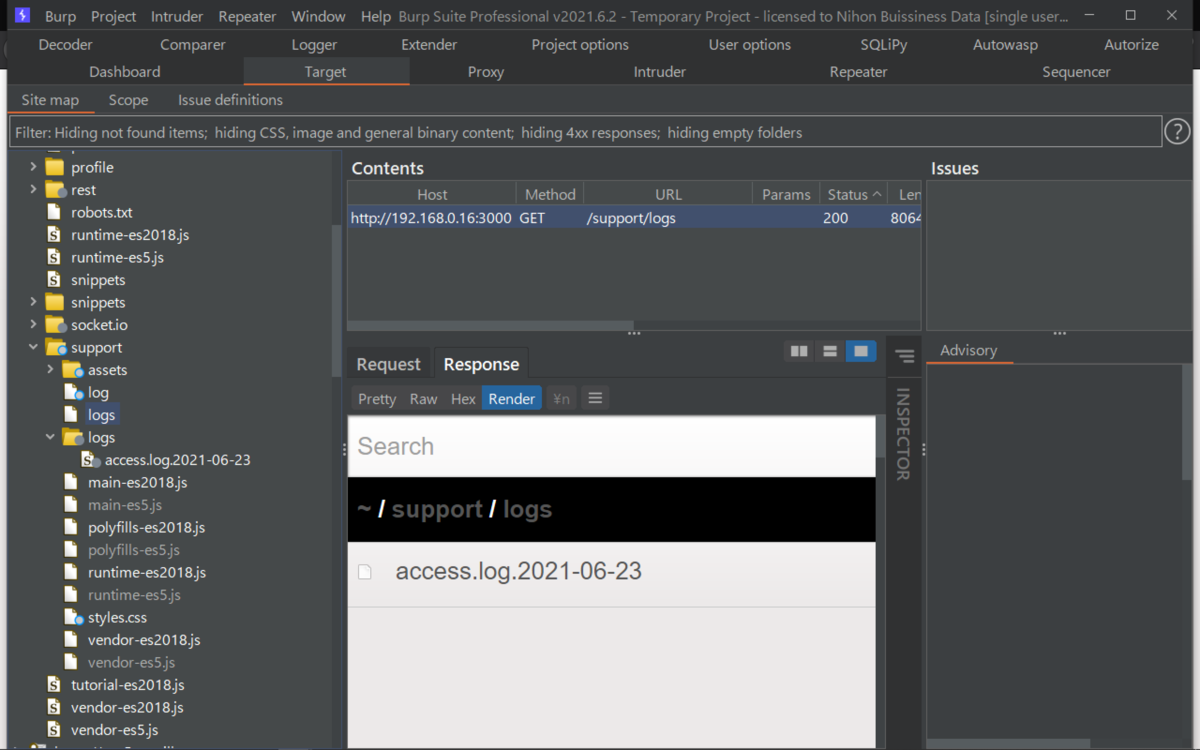This screenshot has width=1200, height=750.
Task: Switch to the Scope sub-tab
Action: (x=128, y=100)
